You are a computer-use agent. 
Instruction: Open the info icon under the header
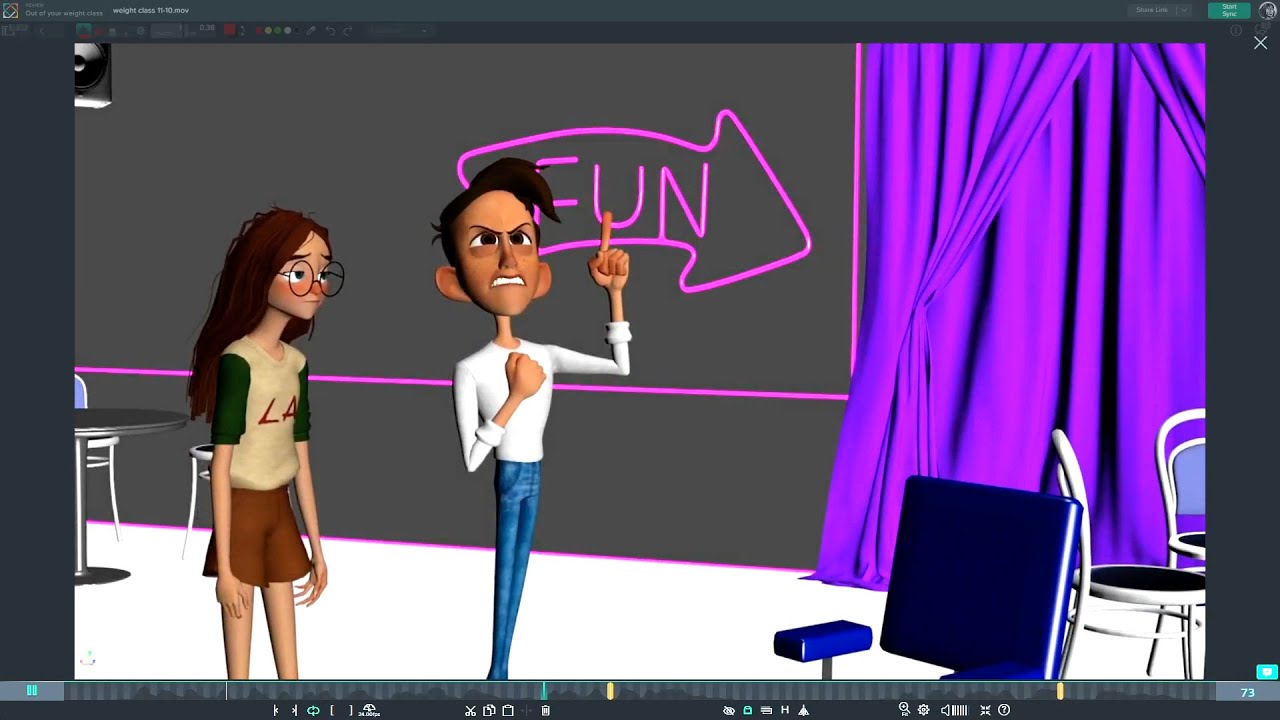click(x=1236, y=30)
